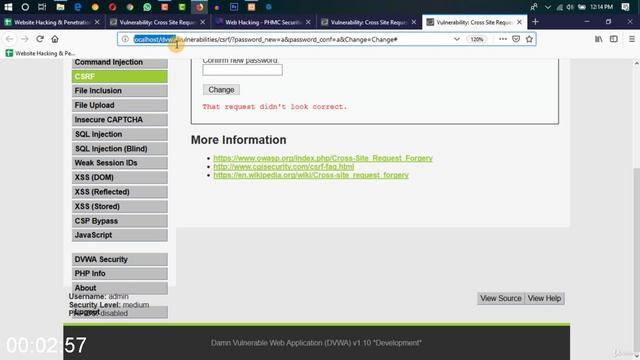The image size is (640, 360).
Task: Click View Help button
Action: pos(544,298)
